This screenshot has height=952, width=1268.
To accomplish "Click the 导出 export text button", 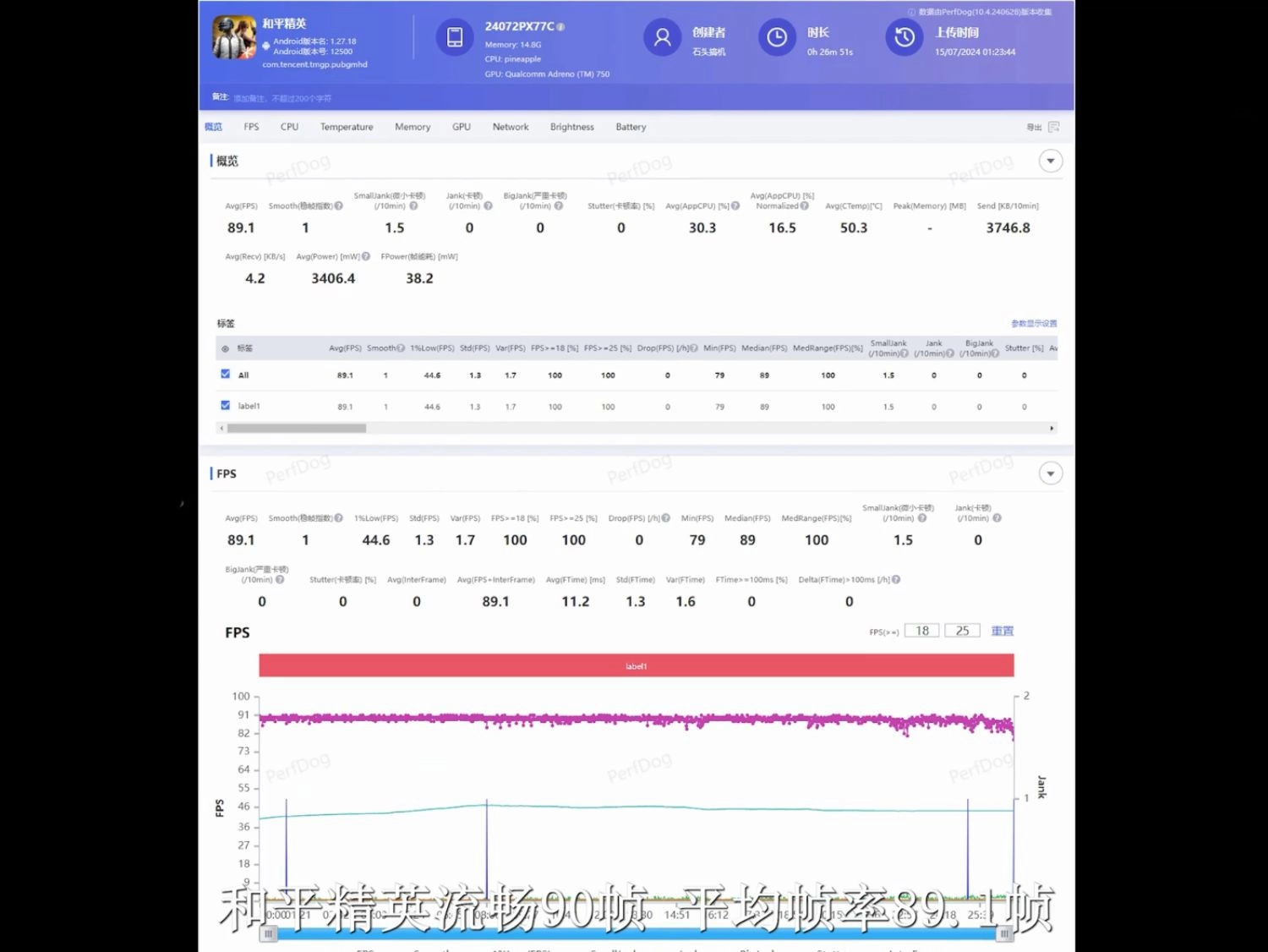I will (1034, 127).
